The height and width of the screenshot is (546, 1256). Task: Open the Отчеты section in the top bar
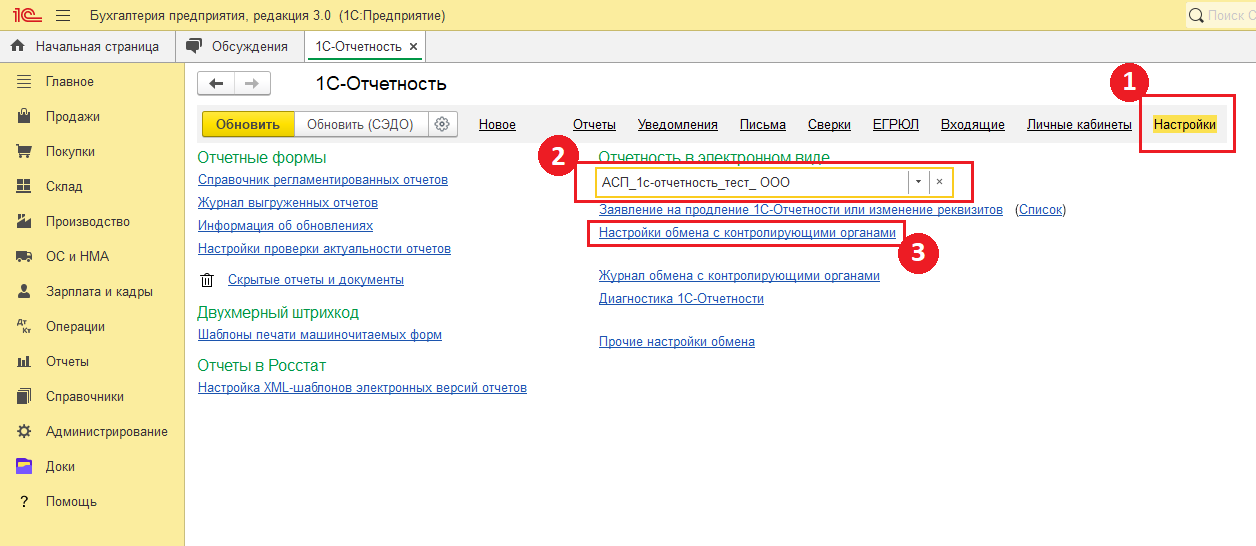click(594, 125)
